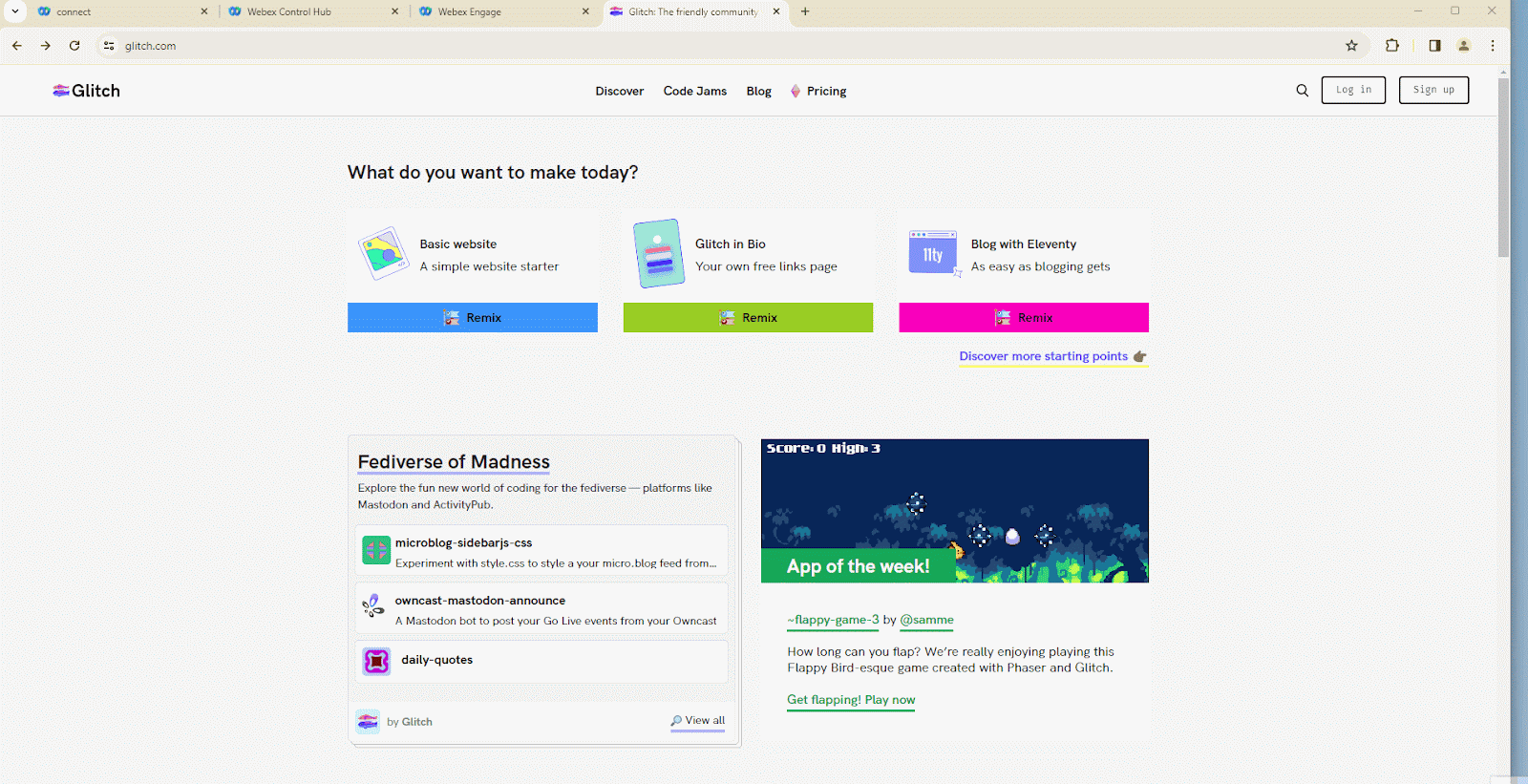1528x784 pixels.
Task: Remix the Blog with Eleventy starter
Action: 1024,318
